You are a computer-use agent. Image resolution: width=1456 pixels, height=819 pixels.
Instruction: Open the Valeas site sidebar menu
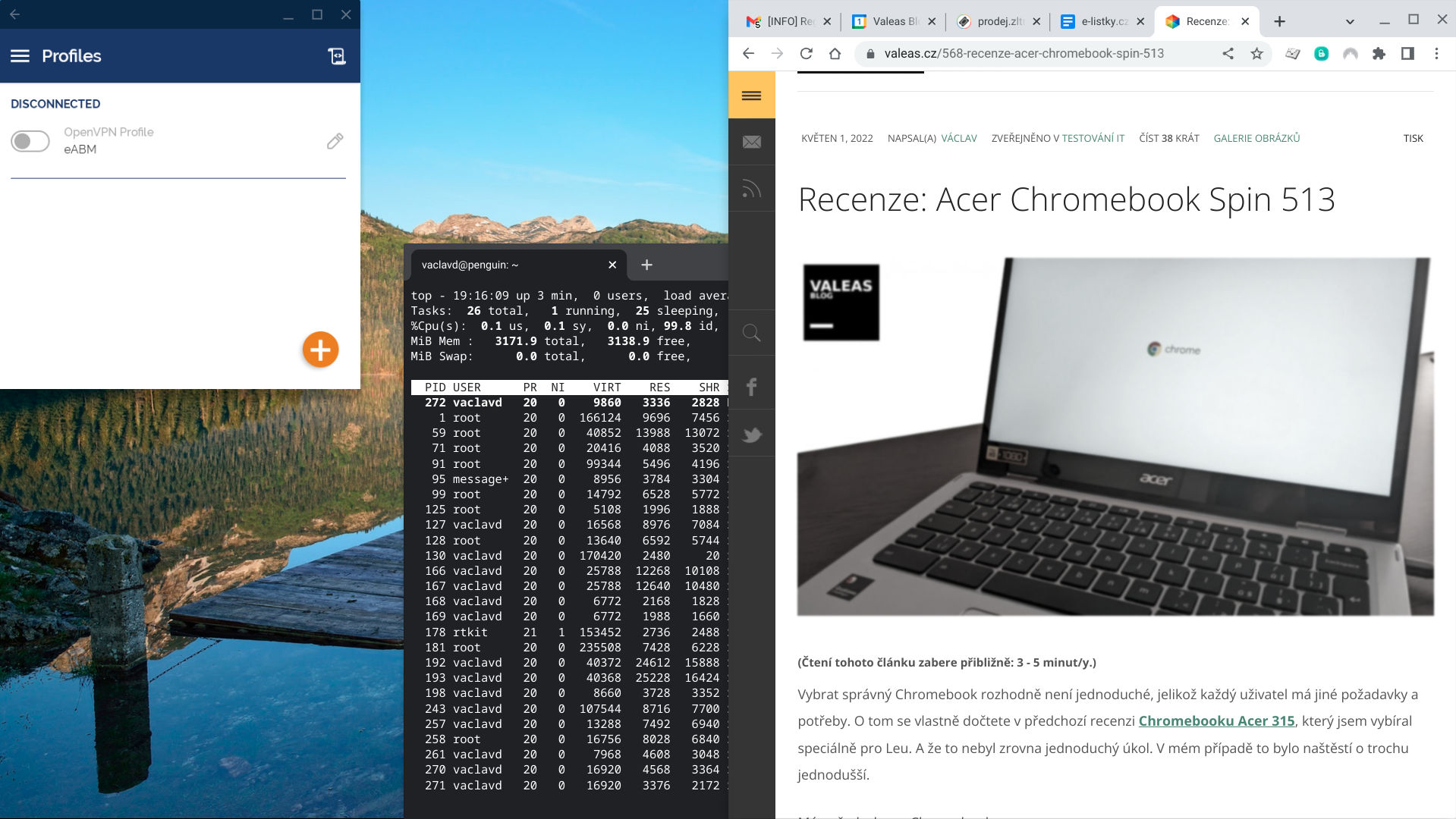click(752, 95)
